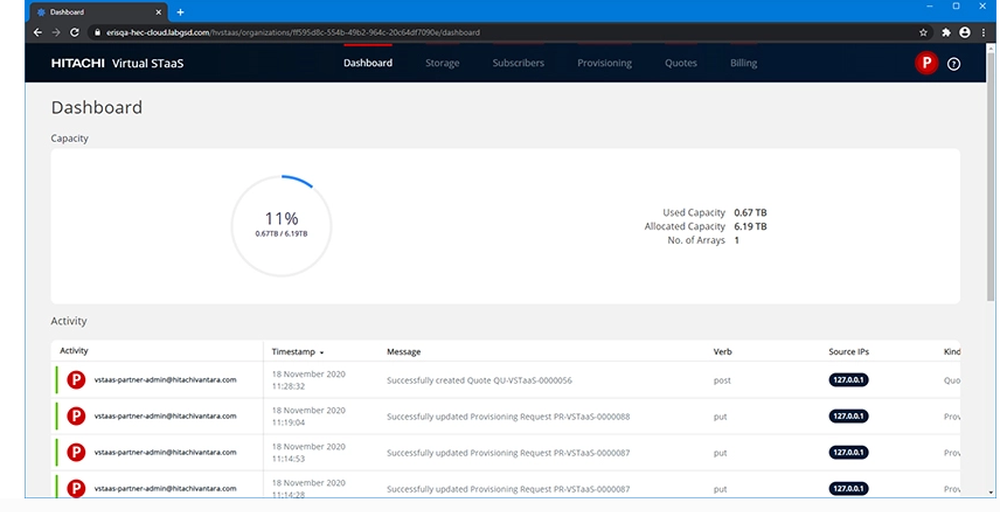Image resolution: width=1000 pixels, height=512 pixels.
Task: Open the Provisioning tab
Action: tap(605, 63)
